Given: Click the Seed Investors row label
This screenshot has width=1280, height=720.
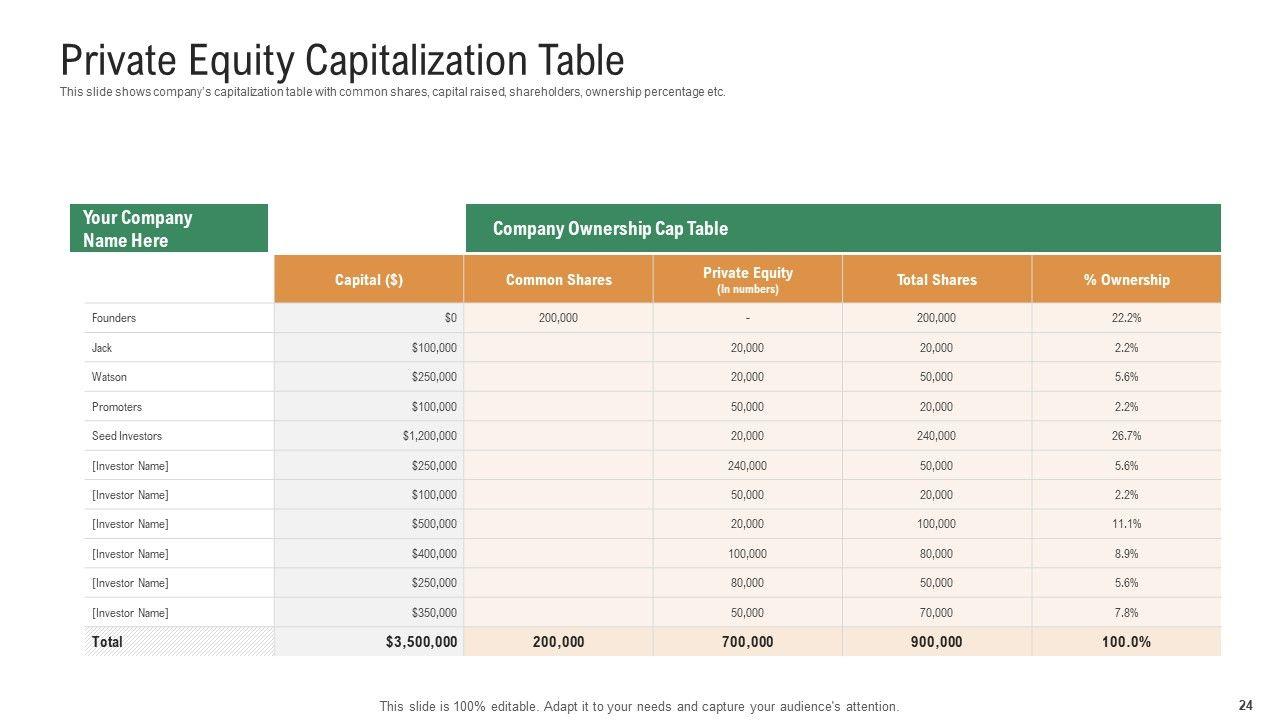Looking at the screenshot, I should (x=127, y=436).
